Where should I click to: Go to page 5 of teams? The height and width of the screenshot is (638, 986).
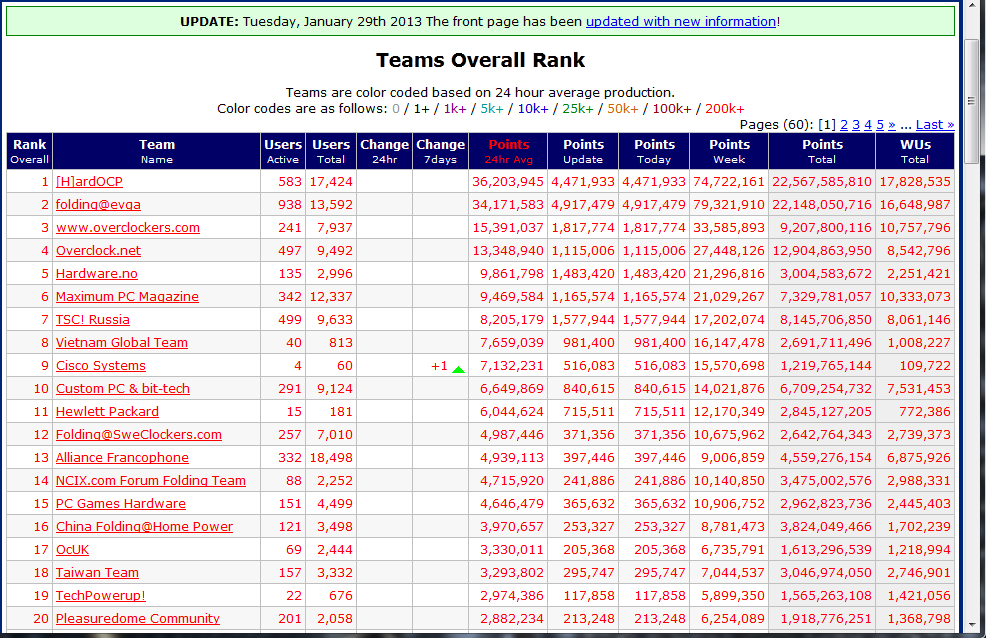(880, 124)
